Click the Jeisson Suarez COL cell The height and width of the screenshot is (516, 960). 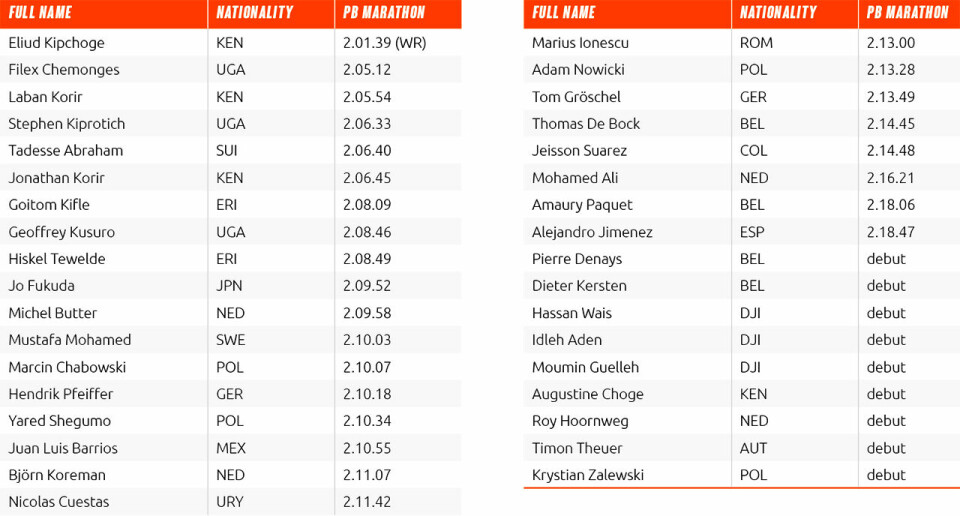[753, 151]
